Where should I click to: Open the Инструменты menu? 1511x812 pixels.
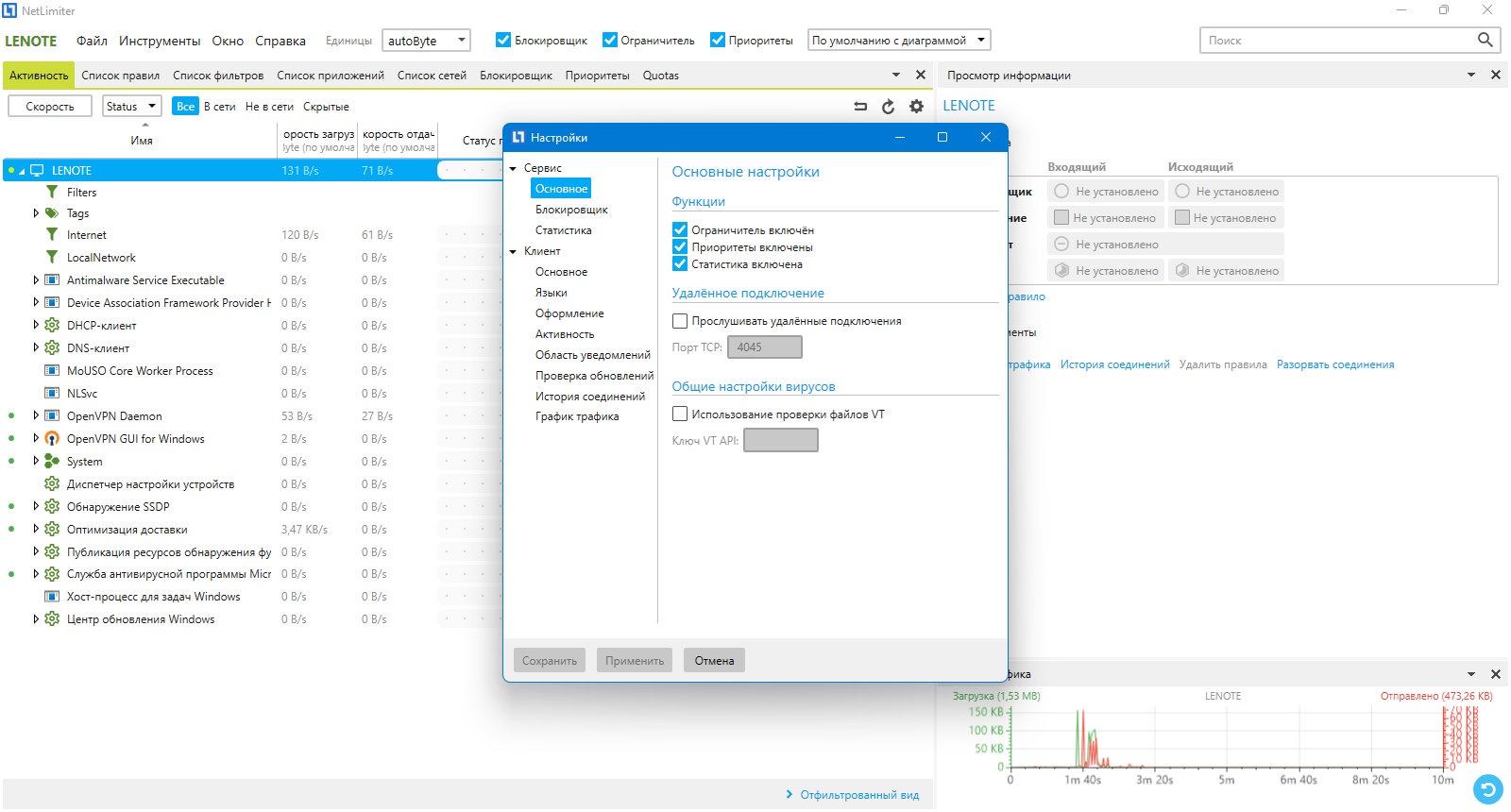(x=160, y=41)
